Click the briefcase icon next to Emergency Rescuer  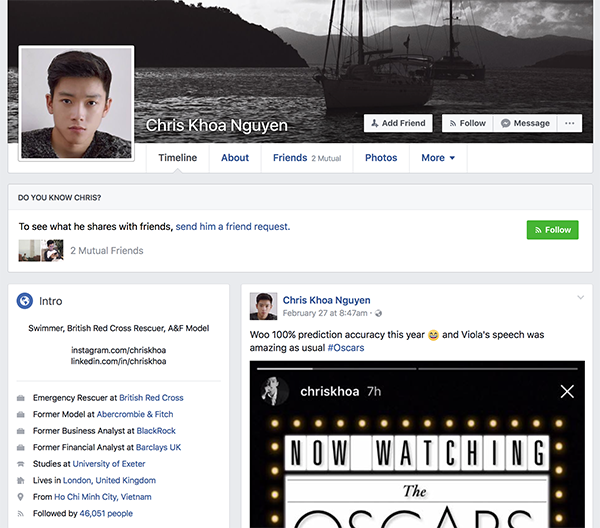[x=22, y=398]
